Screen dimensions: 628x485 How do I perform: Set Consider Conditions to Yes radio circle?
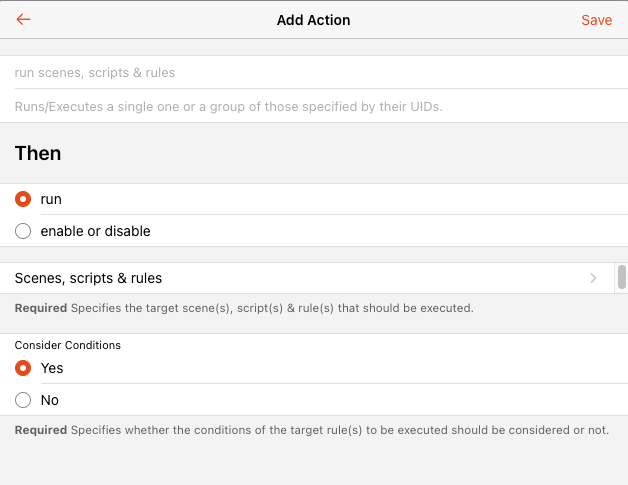click(23, 368)
